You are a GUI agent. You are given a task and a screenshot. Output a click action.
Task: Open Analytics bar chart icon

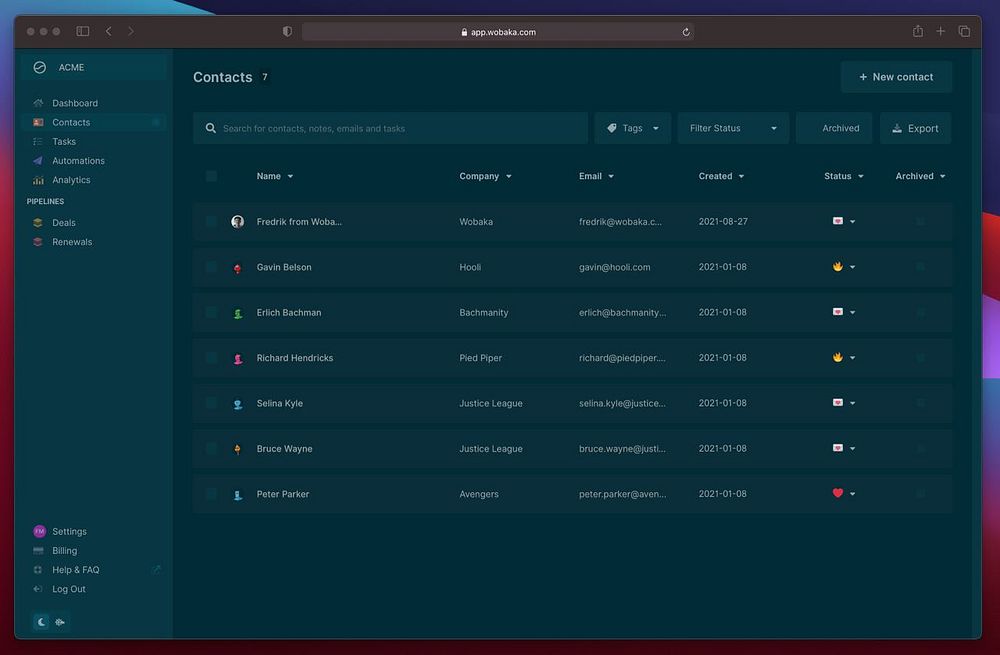(38, 180)
